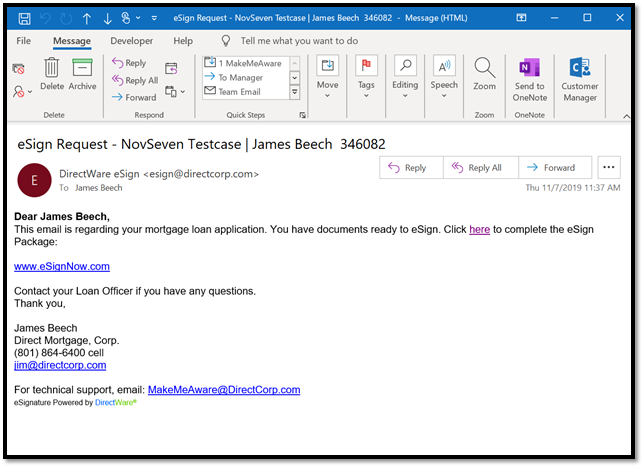Go to previous item with up arrow
The height and width of the screenshot is (468, 644).
point(87,18)
